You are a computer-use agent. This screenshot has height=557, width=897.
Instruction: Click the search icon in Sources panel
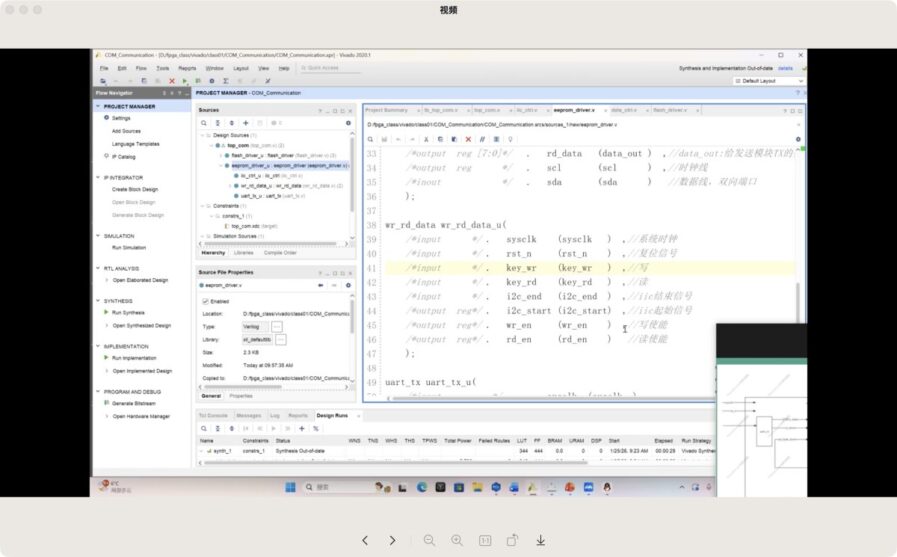(204, 122)
